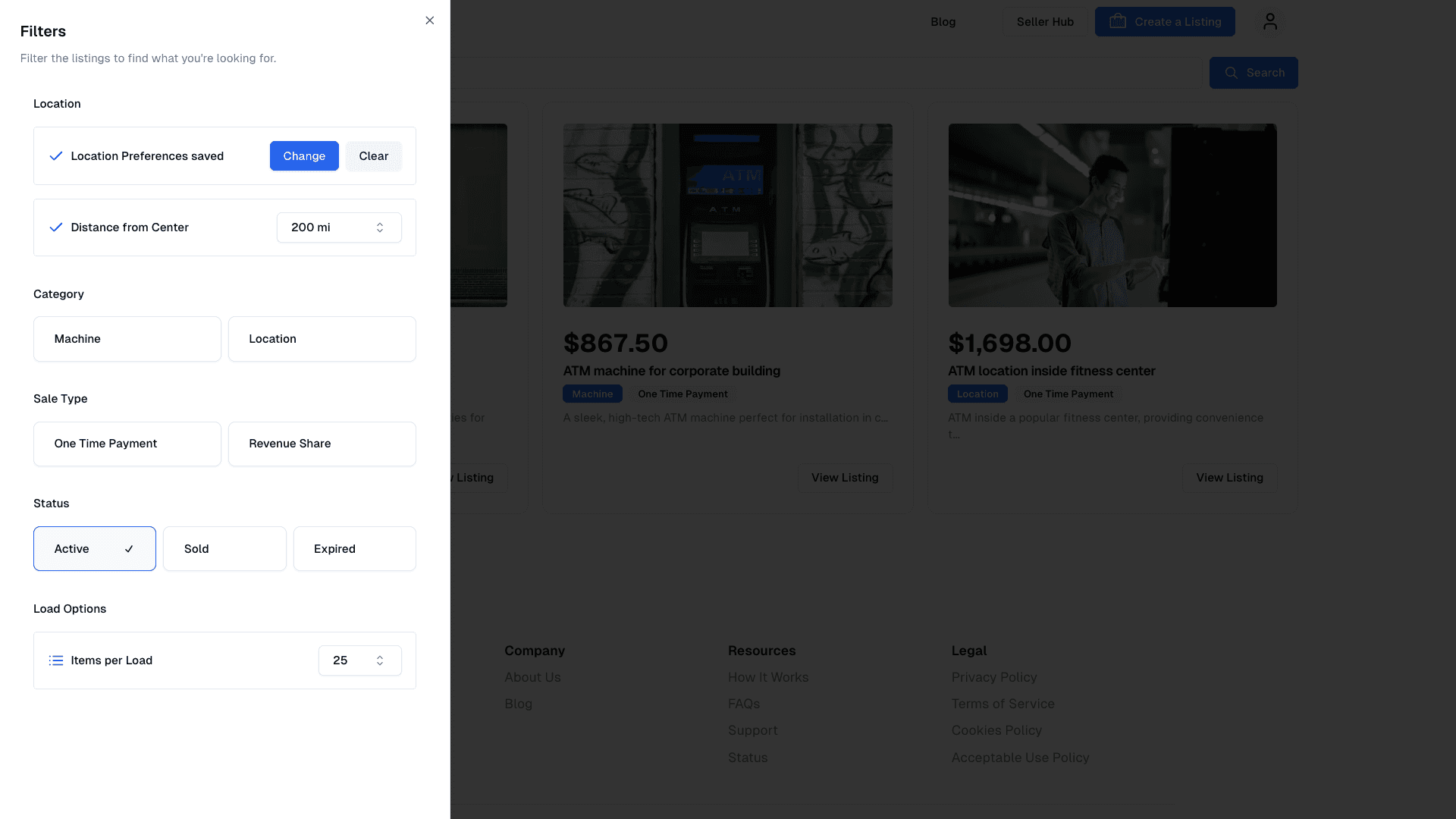Click the briefcase icon on Create a Listing

click(1118, 21)
